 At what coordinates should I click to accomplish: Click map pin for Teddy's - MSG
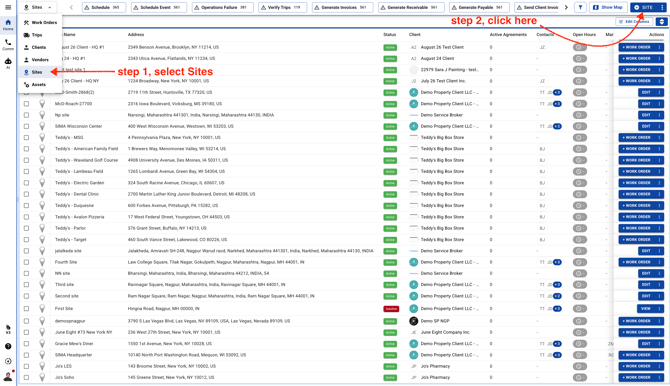(42, 137)
